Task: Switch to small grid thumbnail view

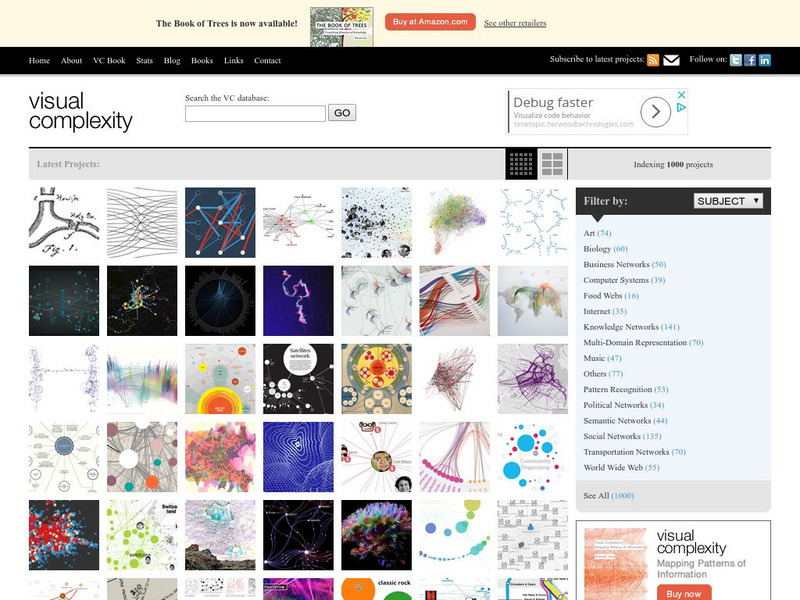Action: (x=521, y=164)
